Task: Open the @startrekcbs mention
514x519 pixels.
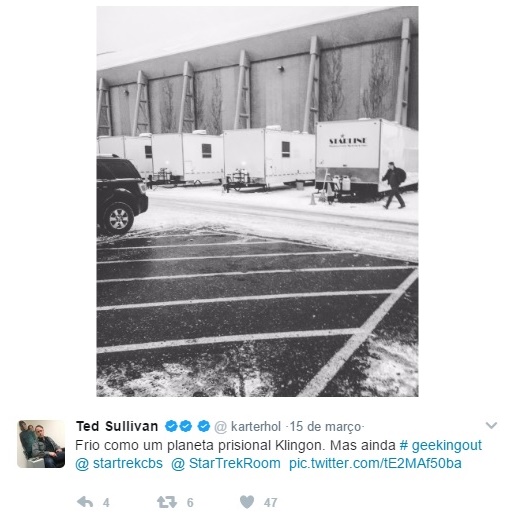Action: point(119,463)
